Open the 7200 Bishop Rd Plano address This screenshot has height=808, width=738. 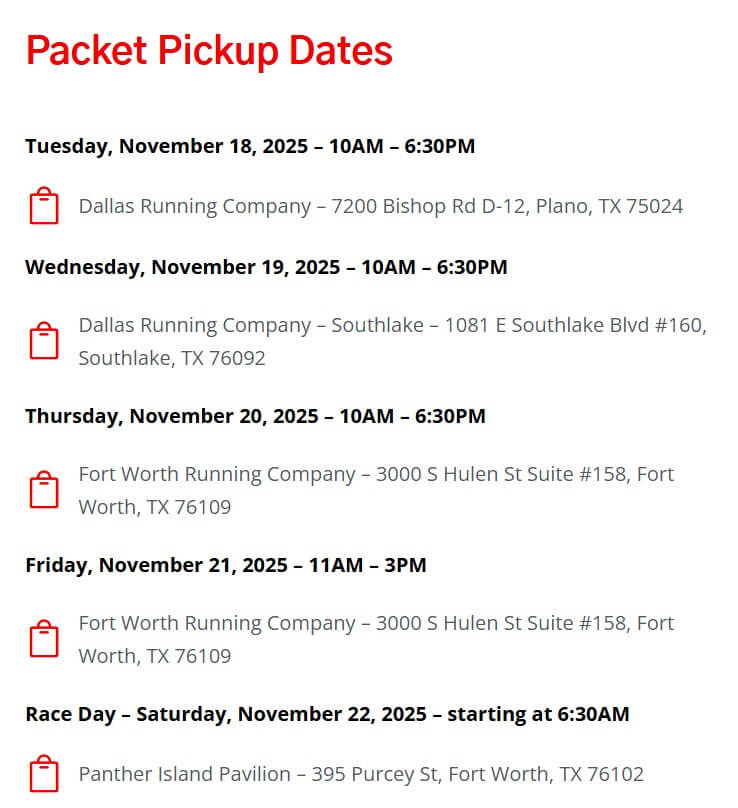381,206
